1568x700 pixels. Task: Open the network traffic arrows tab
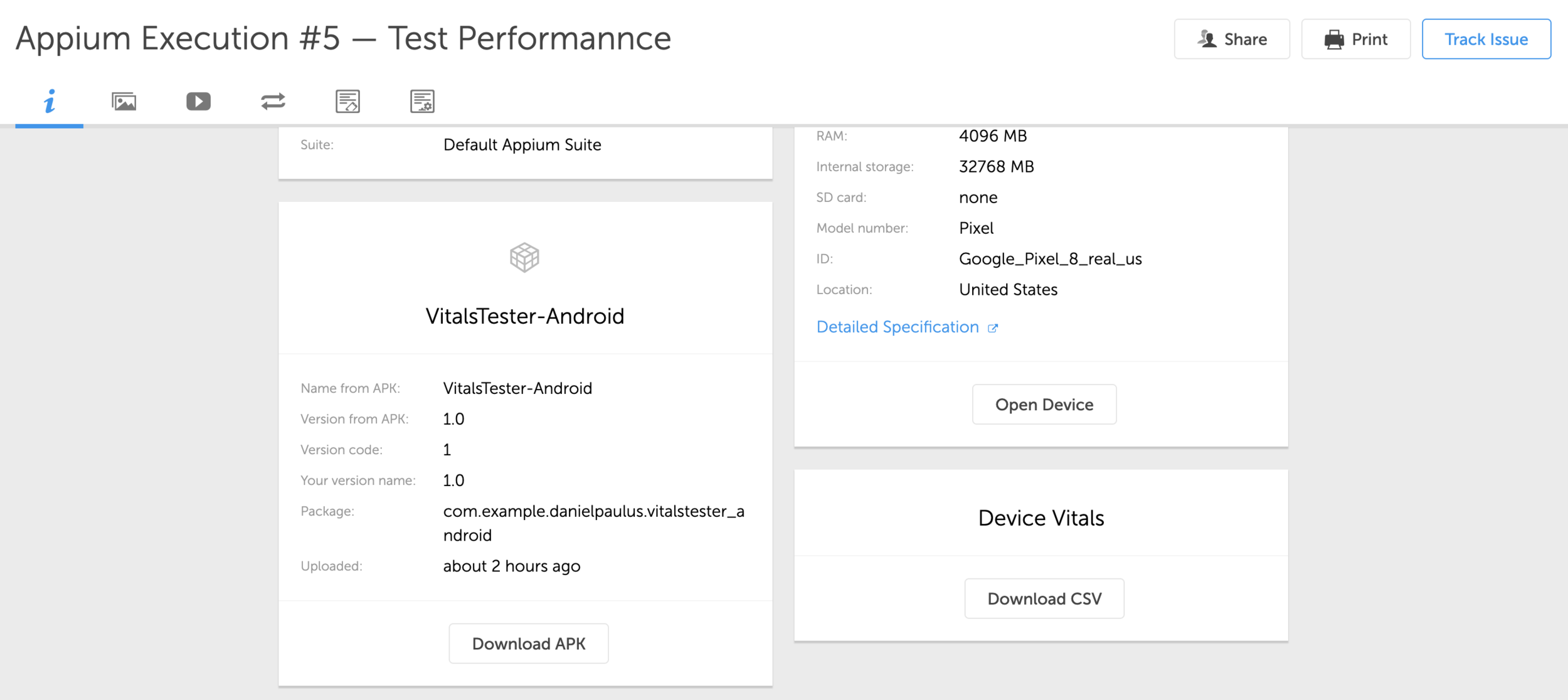(273, 102)
